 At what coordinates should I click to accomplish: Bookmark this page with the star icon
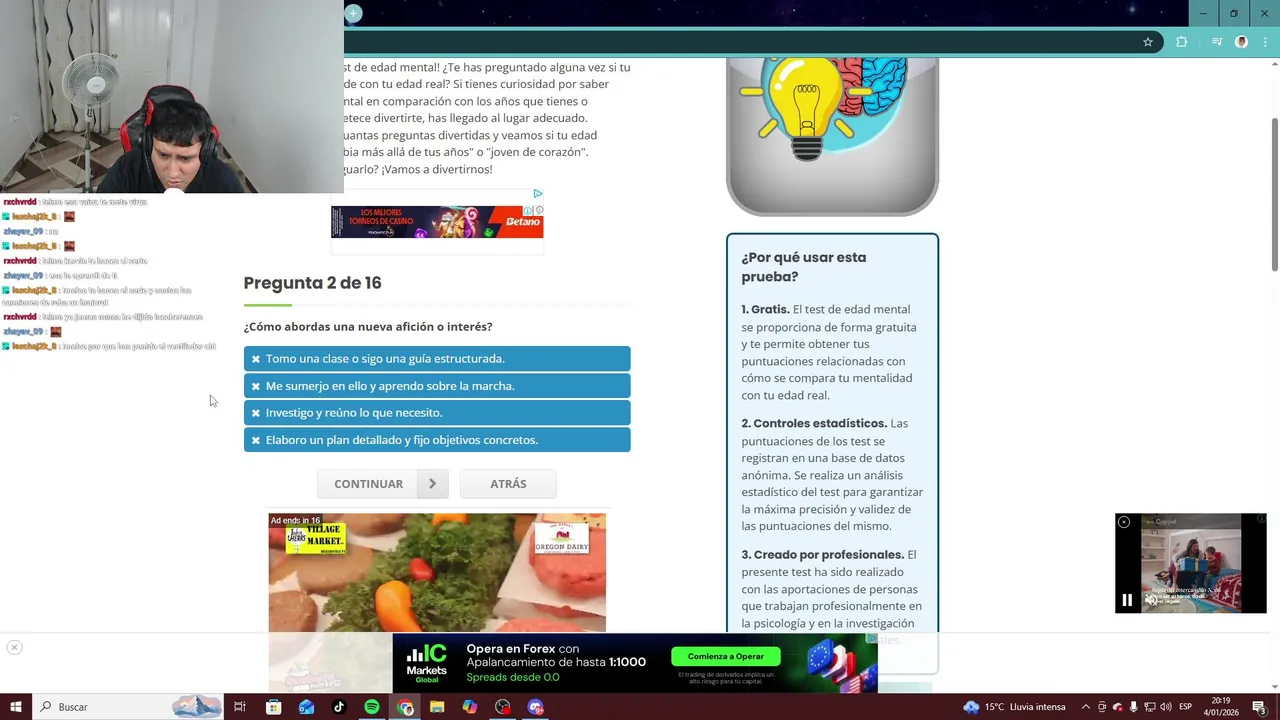[x=1148, y=42]
